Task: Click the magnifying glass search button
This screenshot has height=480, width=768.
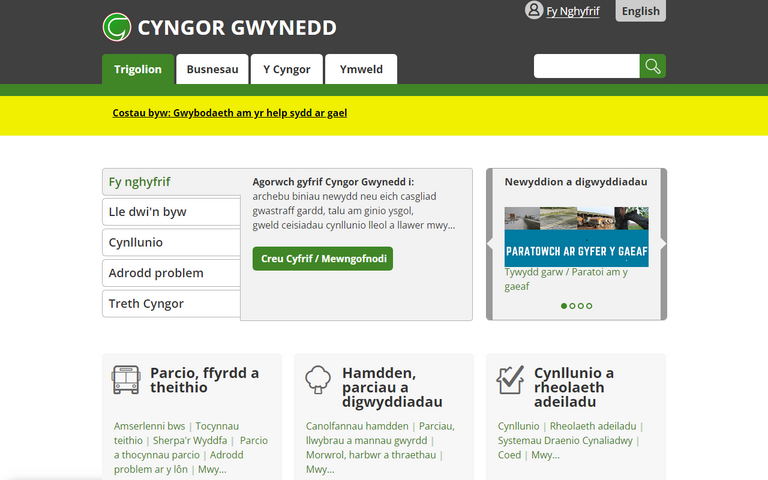Action: (653, 67)
